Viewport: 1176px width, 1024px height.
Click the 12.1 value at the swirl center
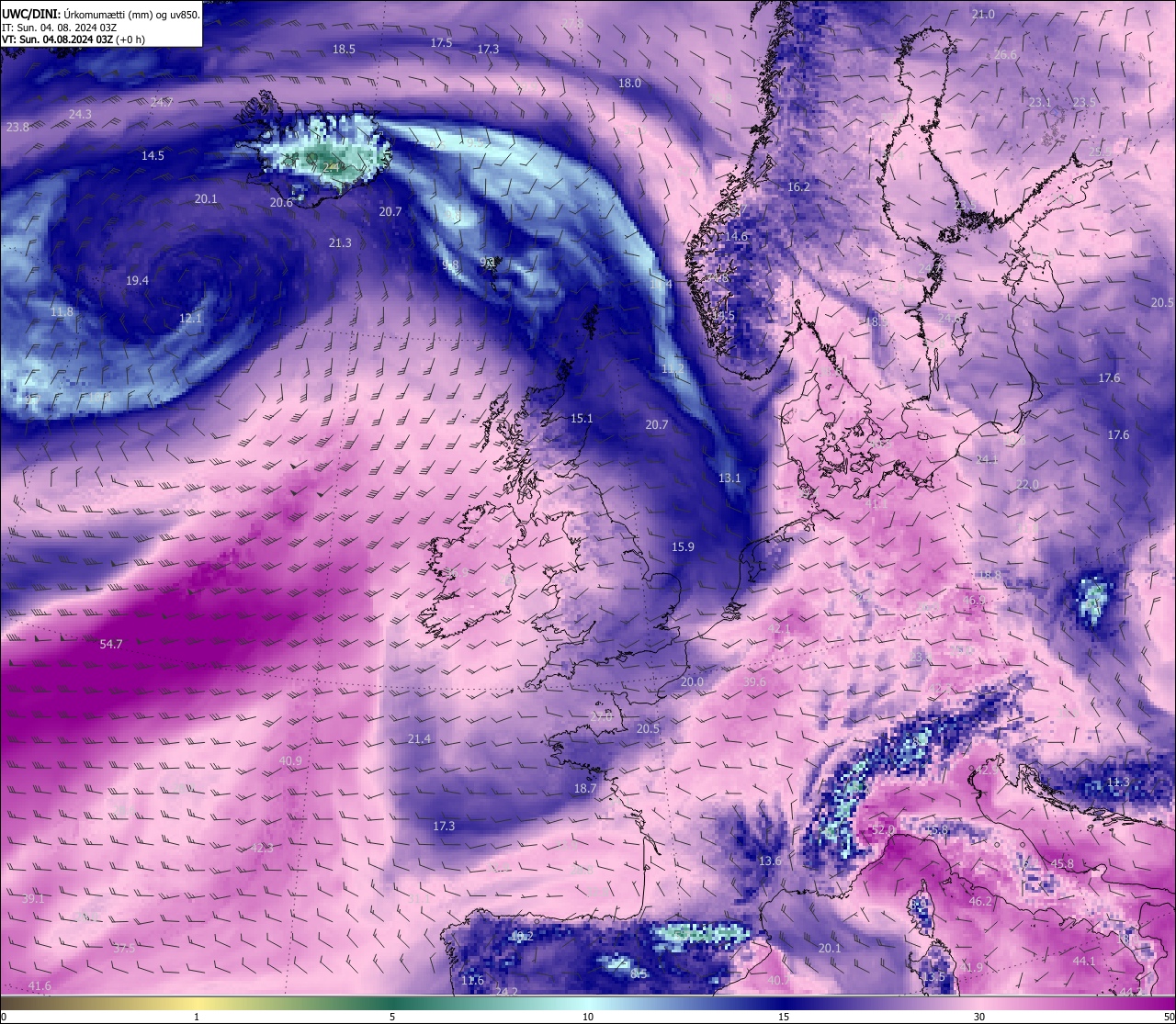(x=190, y=319)
